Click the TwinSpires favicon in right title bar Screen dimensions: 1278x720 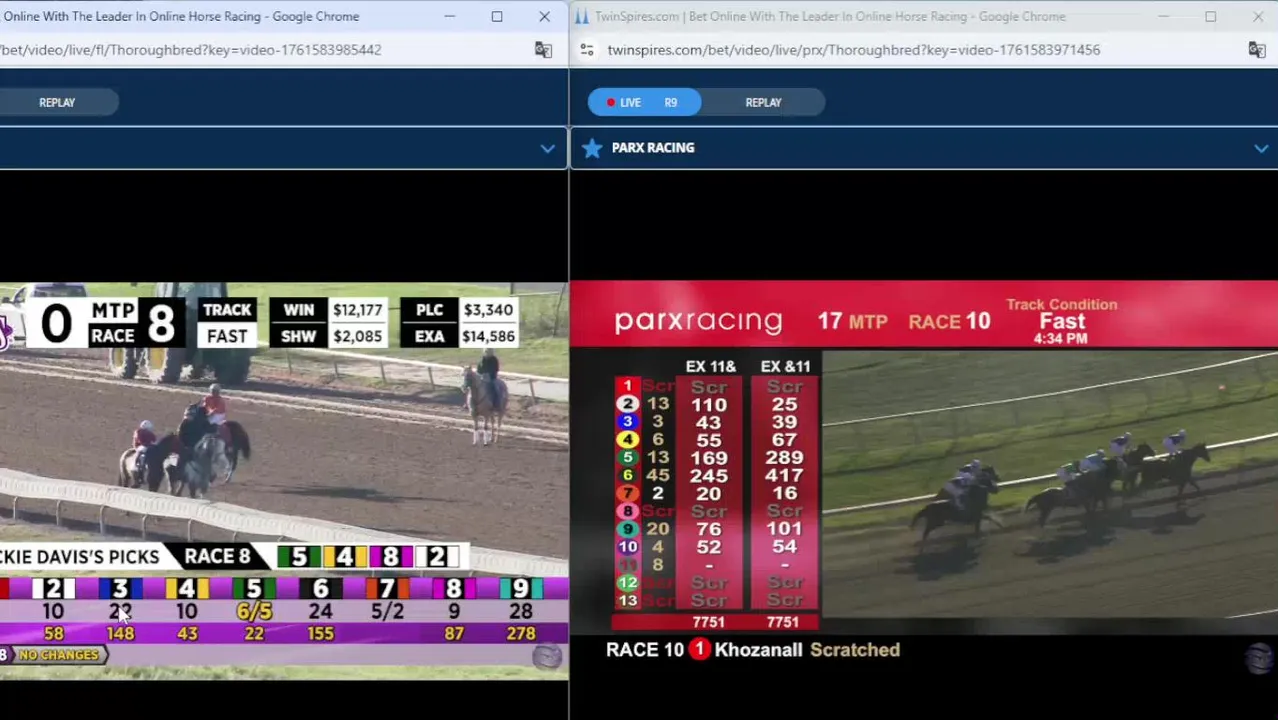point(581,16)
